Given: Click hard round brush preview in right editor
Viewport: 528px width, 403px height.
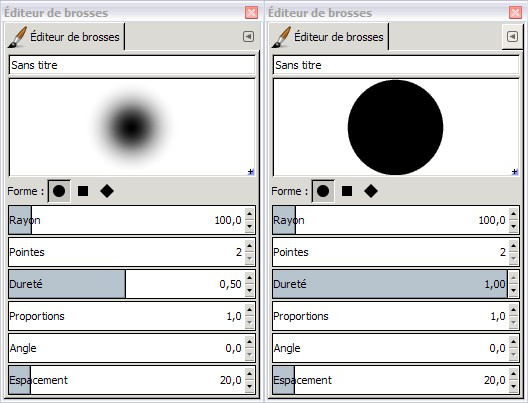Looking at the screenshot, I should [396, 127].
